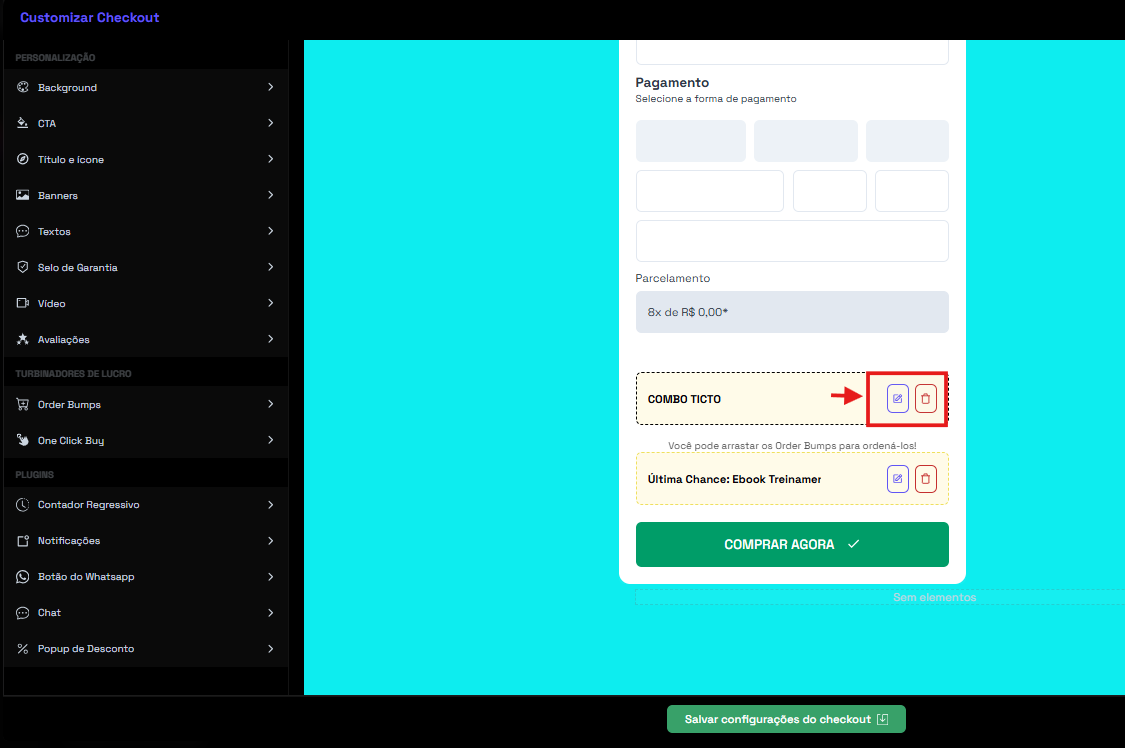Click the Contador Regressivo clock icon
This screenshot has width=1125, height=748.
(x=23, y=505)
